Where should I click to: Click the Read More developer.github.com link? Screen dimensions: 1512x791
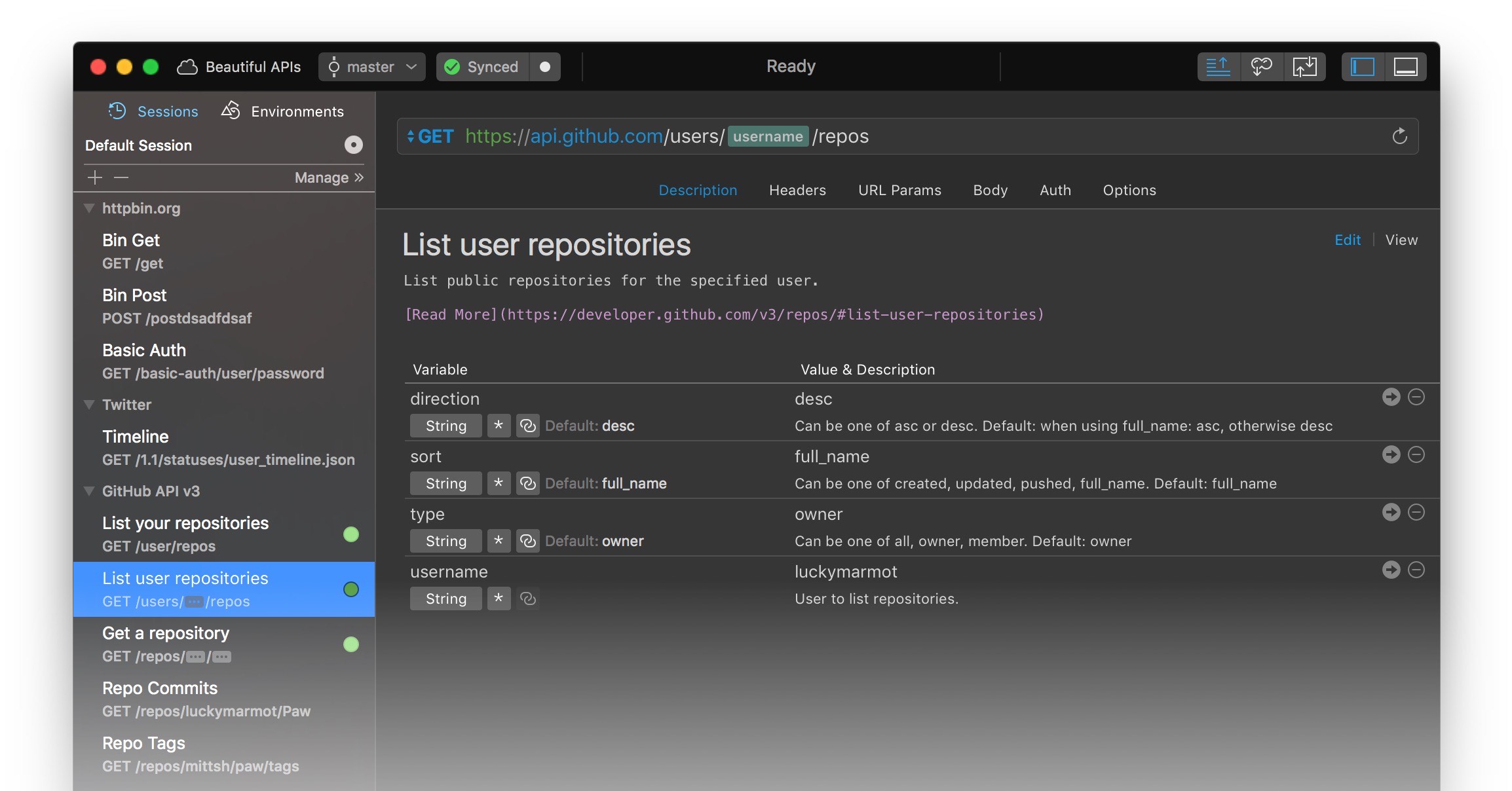(x=724, y=314)
